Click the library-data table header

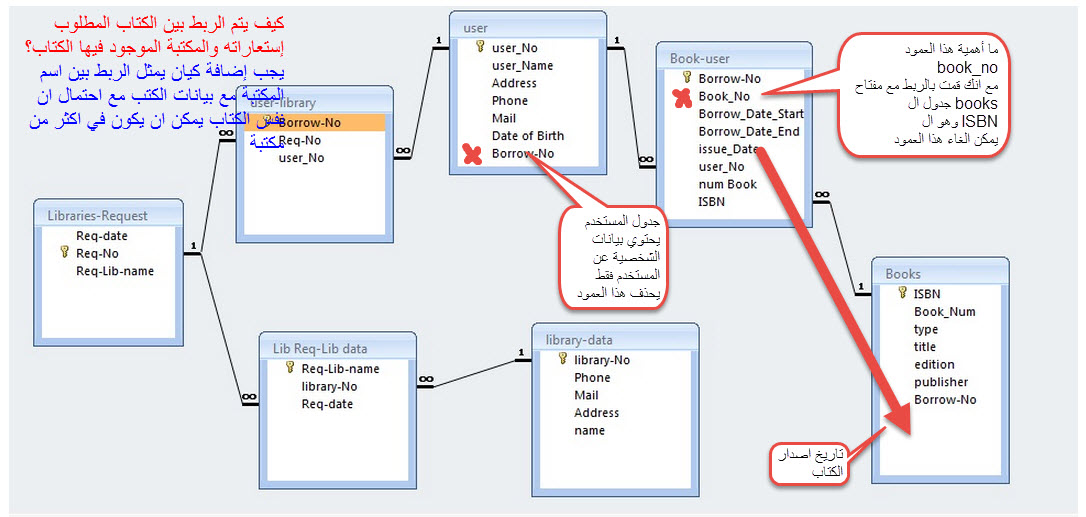pyautogui.click(x=614, y=340)
